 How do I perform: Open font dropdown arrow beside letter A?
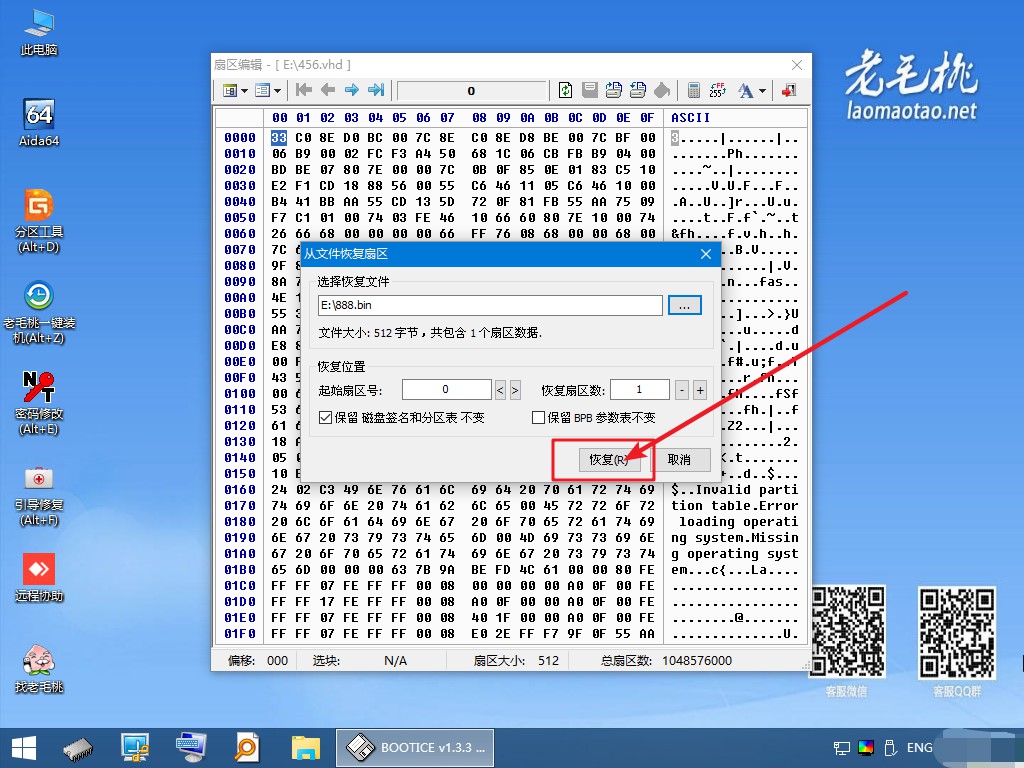pyautogui.click(x=762, y=91)
